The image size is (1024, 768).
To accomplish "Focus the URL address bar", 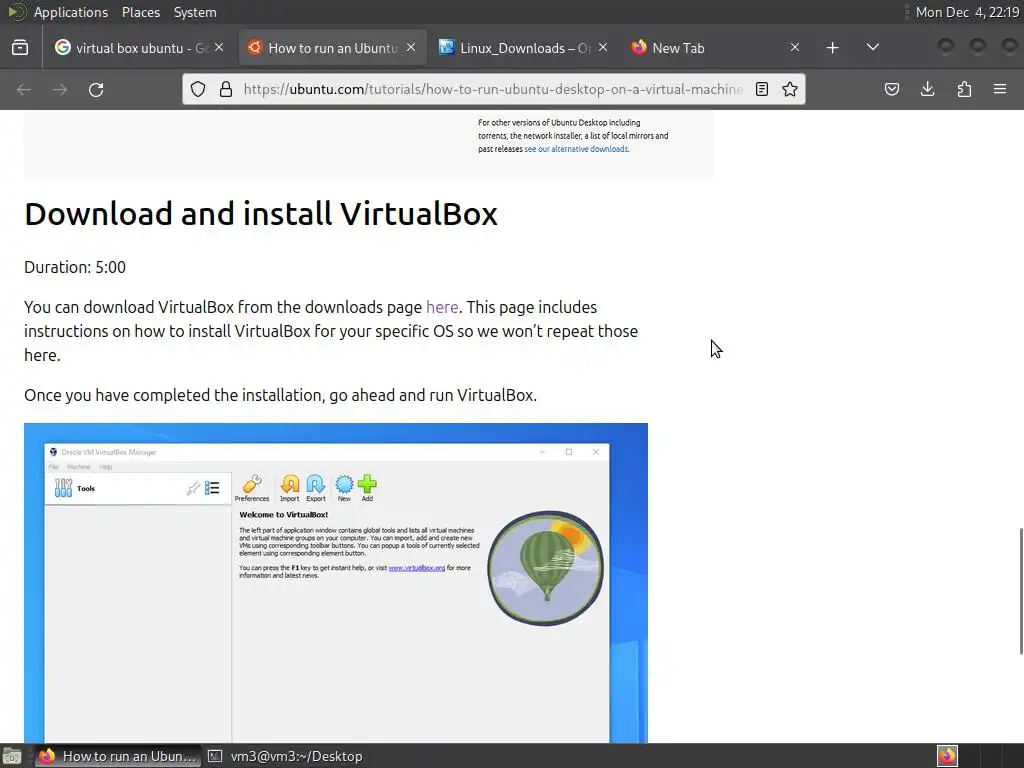I will (492, 89).
